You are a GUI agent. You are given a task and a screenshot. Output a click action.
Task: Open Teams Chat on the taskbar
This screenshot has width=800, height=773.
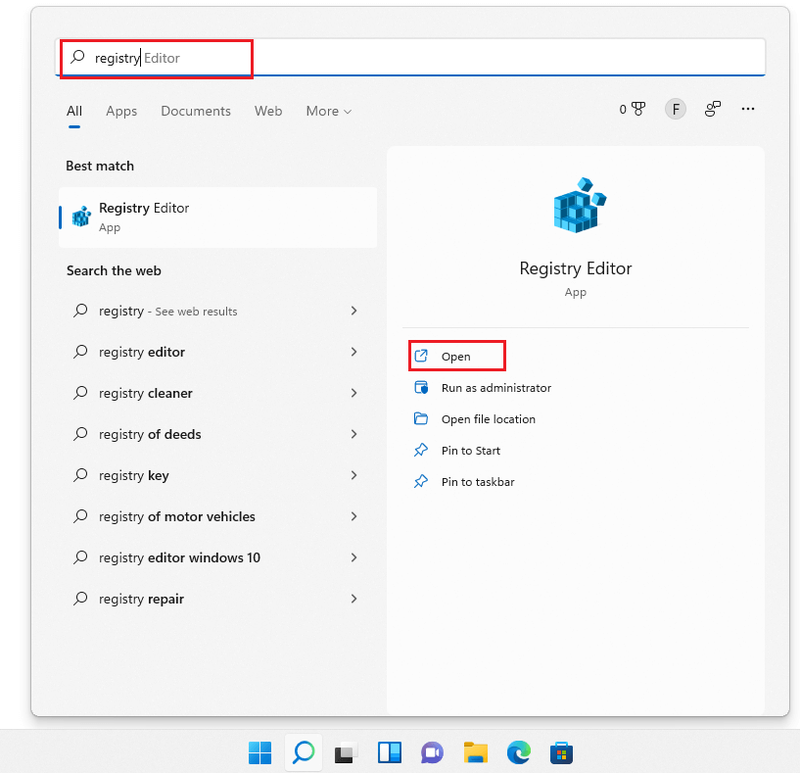tap(432, 753)
